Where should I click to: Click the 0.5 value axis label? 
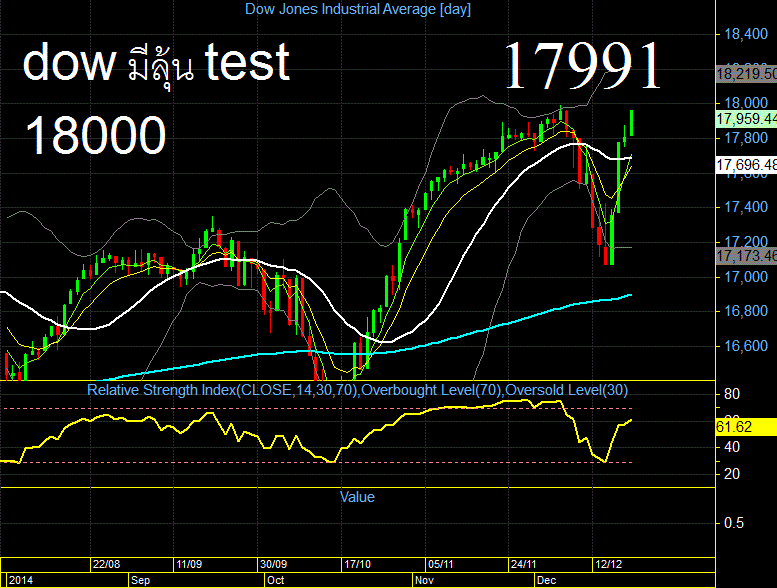pos(734,523)
